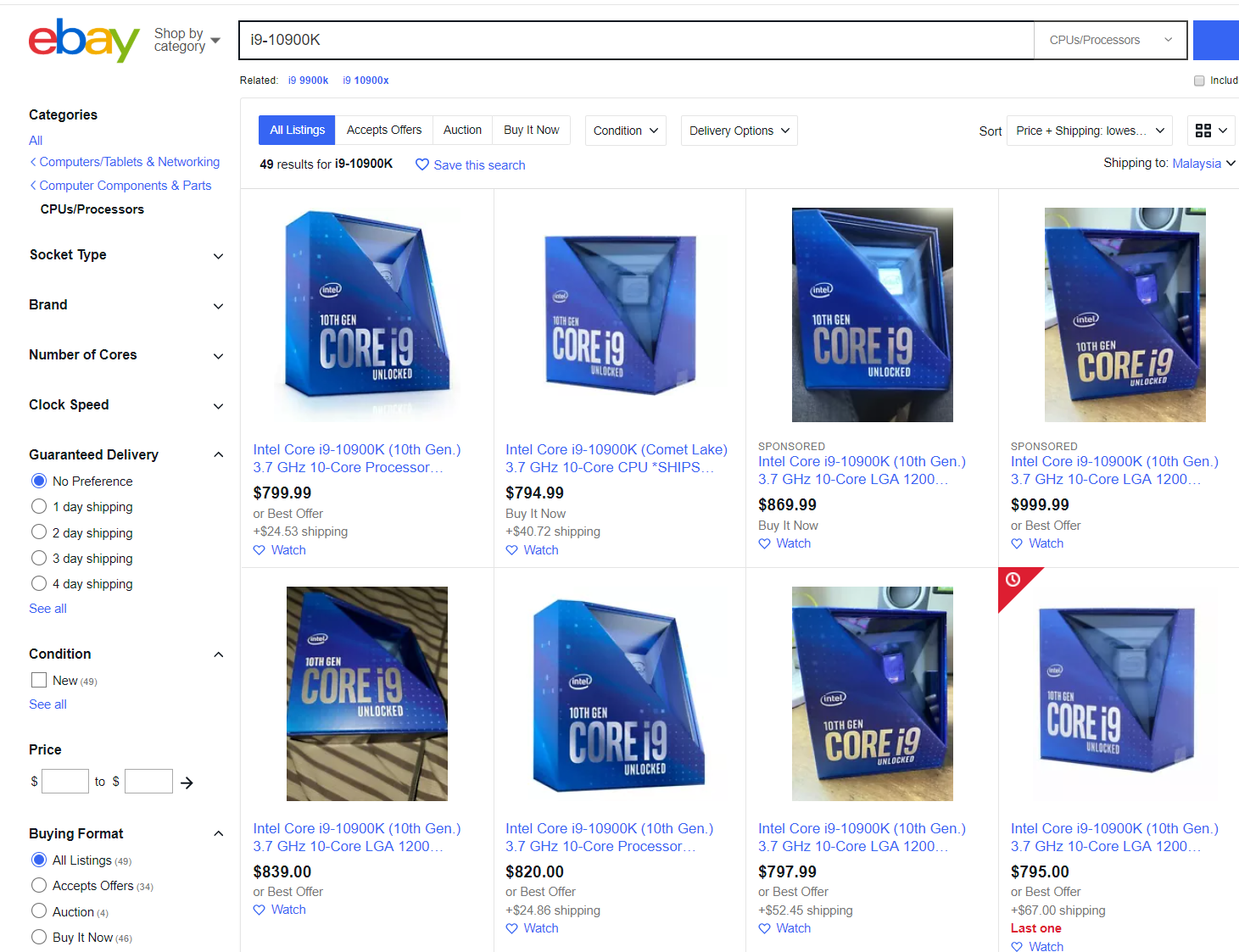
Task: Switch to the Auction tab
Action: pyautogui.click(x=462, y=131)
